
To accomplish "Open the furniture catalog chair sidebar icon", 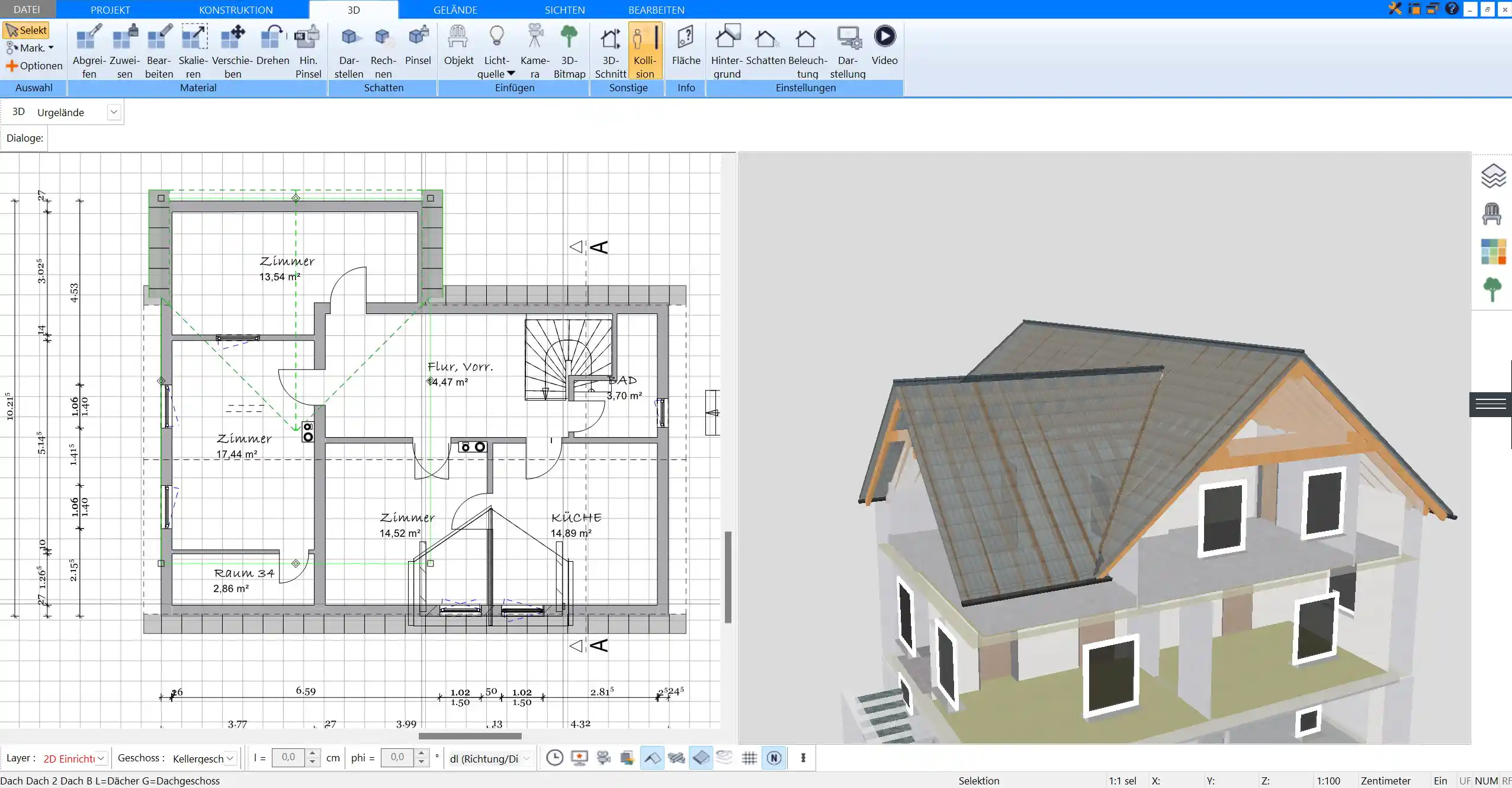I will 1492,214.
